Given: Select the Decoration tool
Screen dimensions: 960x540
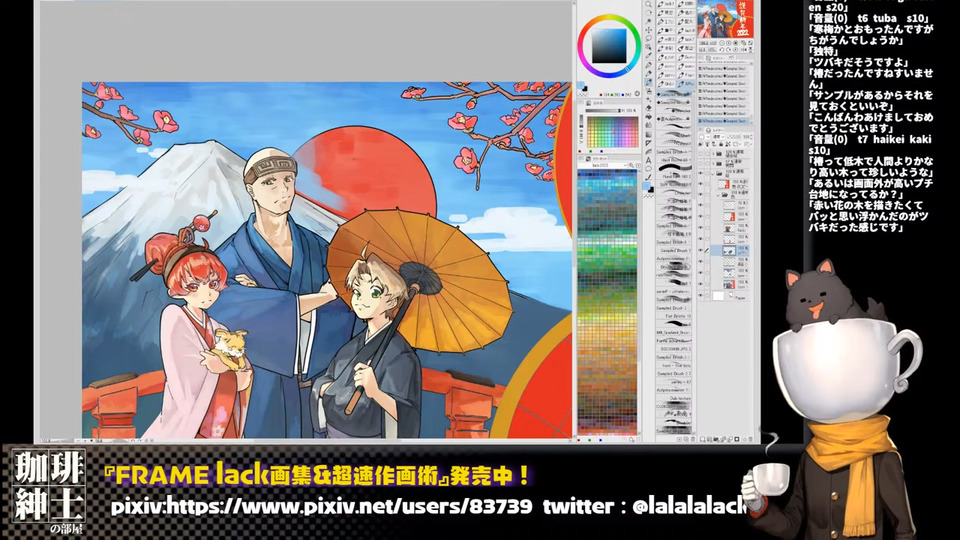Looking at the screenshot, I should click(x=648, y=99).
